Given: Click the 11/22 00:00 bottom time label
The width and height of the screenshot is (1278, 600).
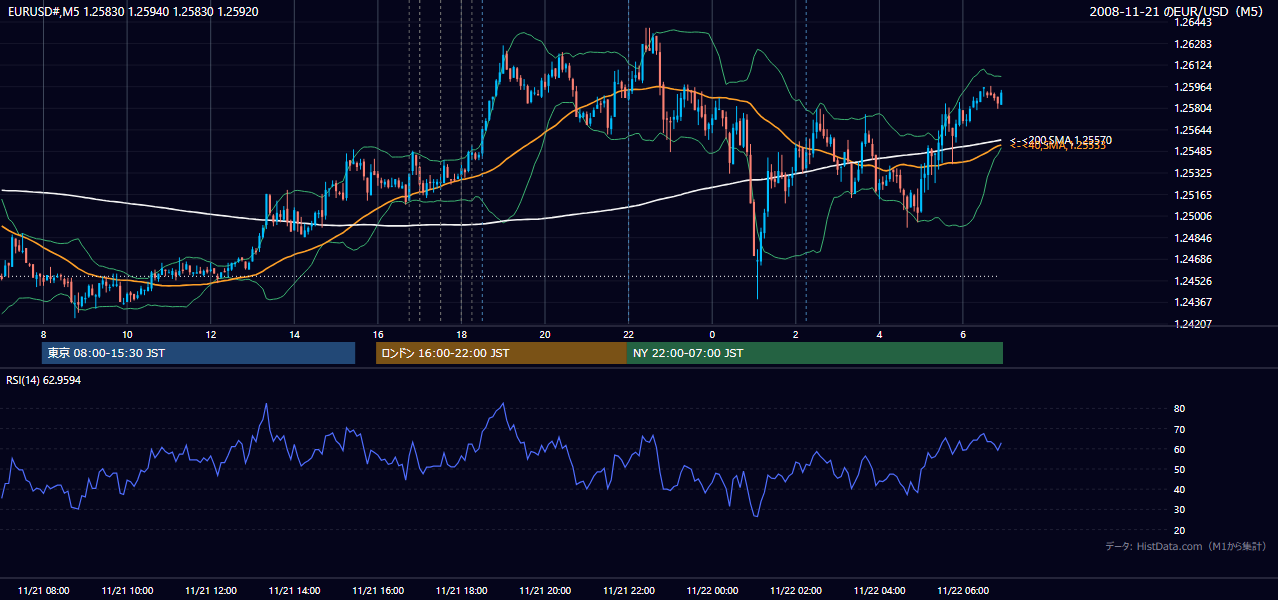Looking at the screenshot, I should (712, 591).
